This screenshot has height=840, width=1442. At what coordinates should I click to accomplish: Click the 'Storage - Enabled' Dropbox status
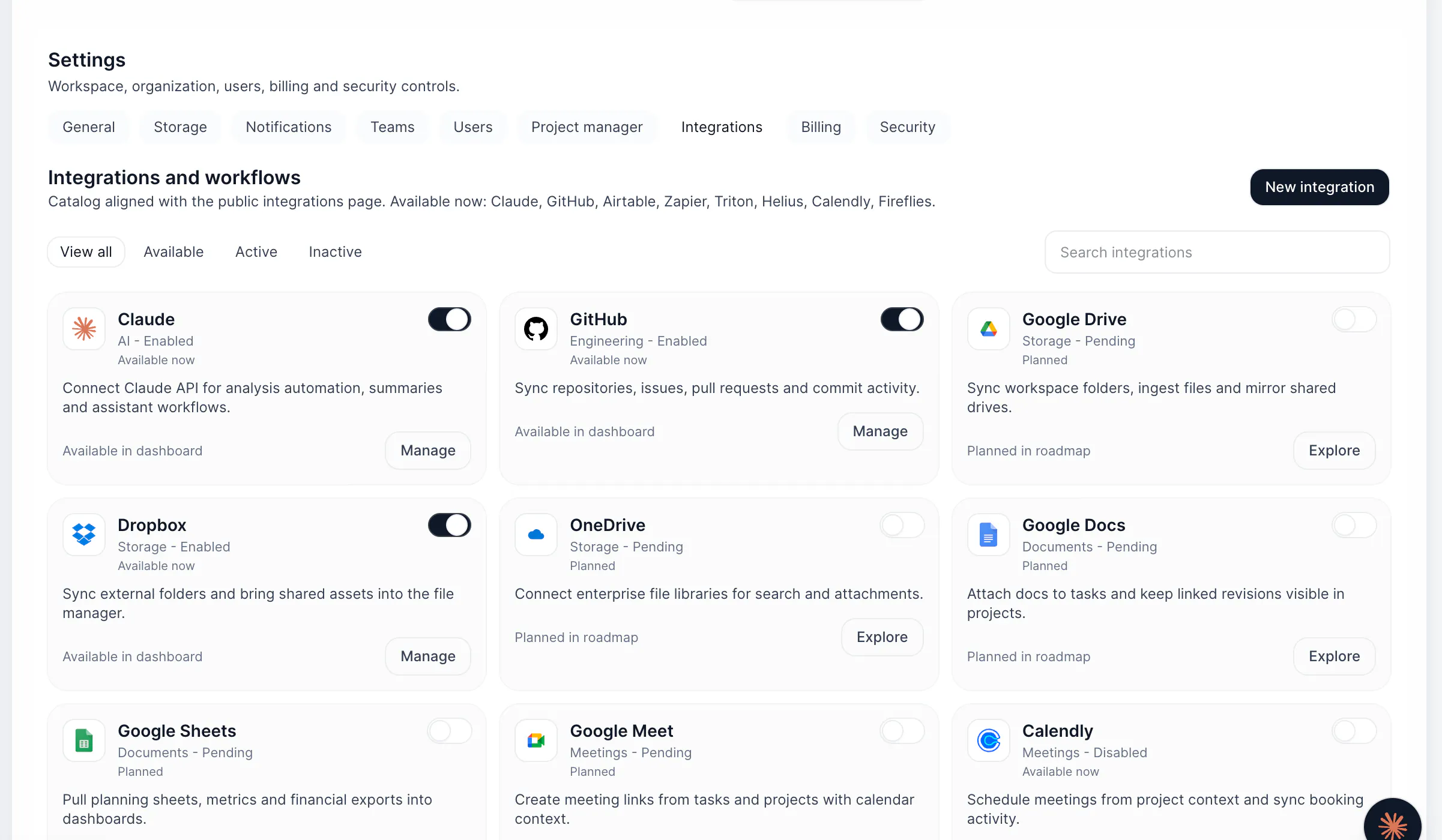pos(174,547)
